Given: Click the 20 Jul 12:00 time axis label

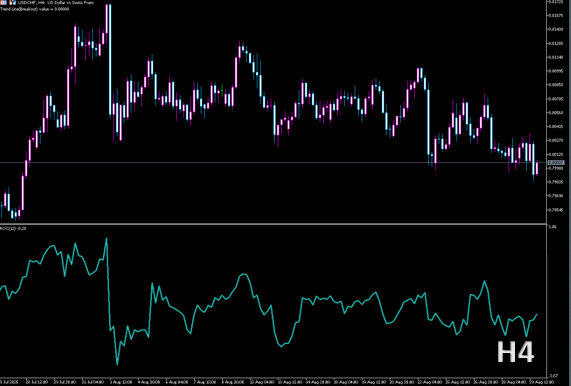Looking at the screenshot, I should [x=37, y=382].
